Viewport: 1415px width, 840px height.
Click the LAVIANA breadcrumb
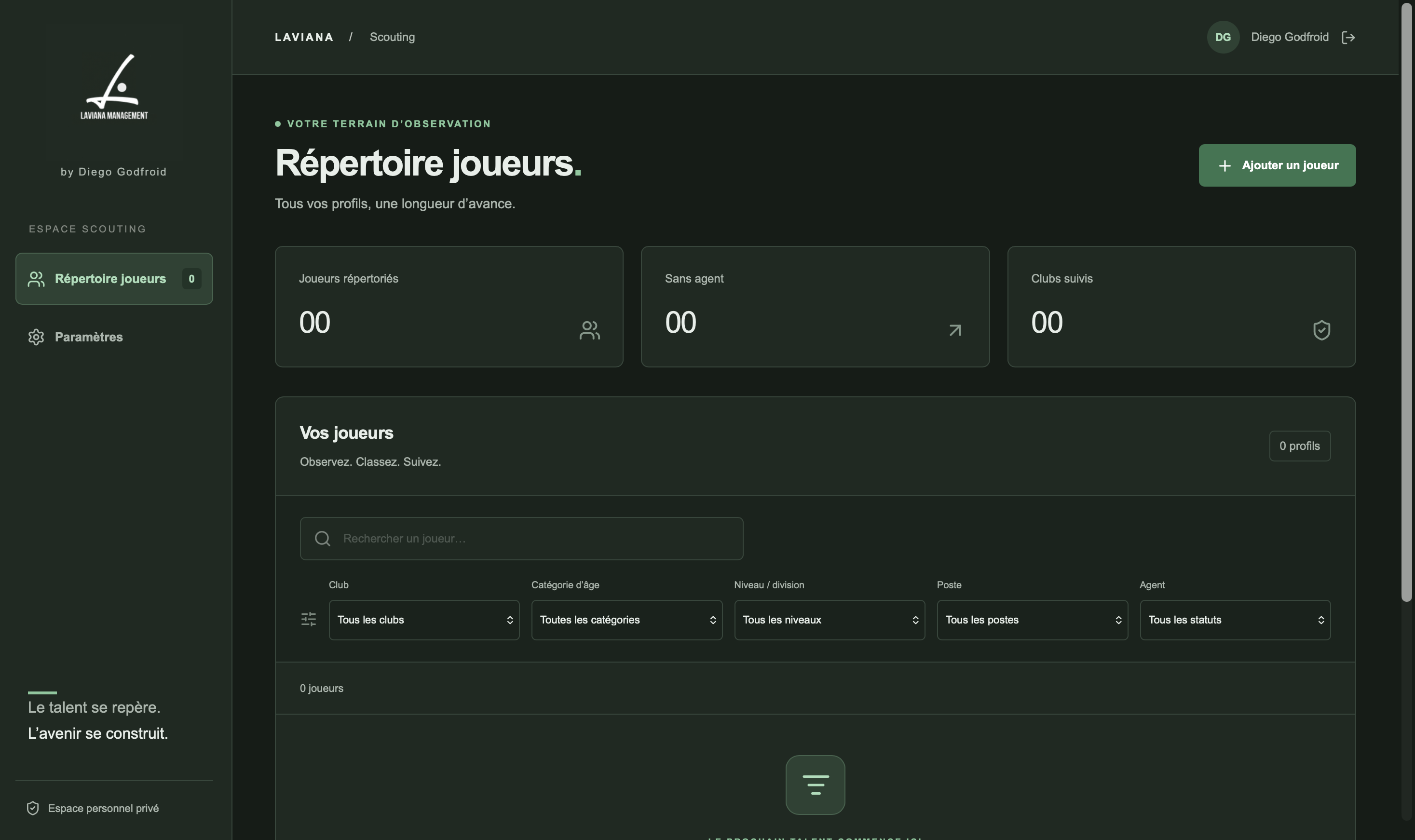[x=304, y=37]
